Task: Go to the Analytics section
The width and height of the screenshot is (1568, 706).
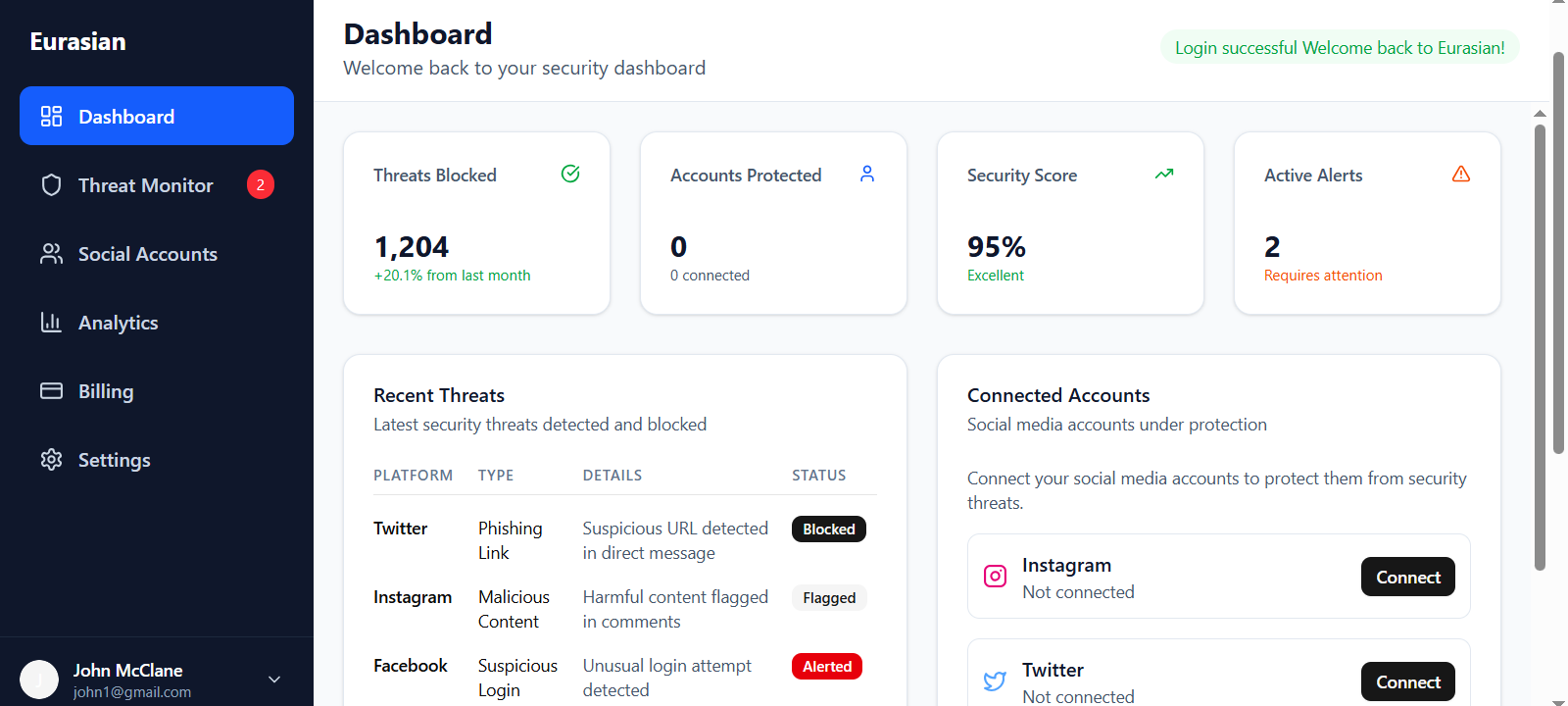Action: coord(118,323)
